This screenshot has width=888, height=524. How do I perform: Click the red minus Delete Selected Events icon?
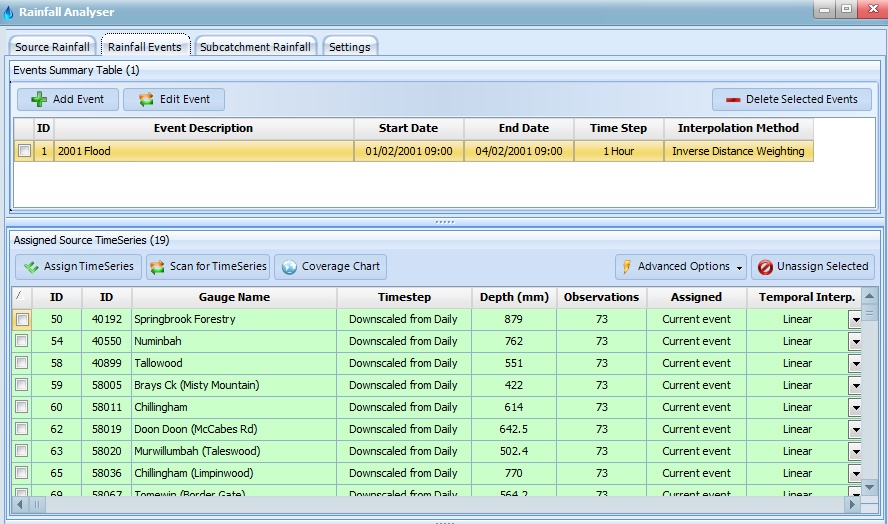click(x=733, y=100)
